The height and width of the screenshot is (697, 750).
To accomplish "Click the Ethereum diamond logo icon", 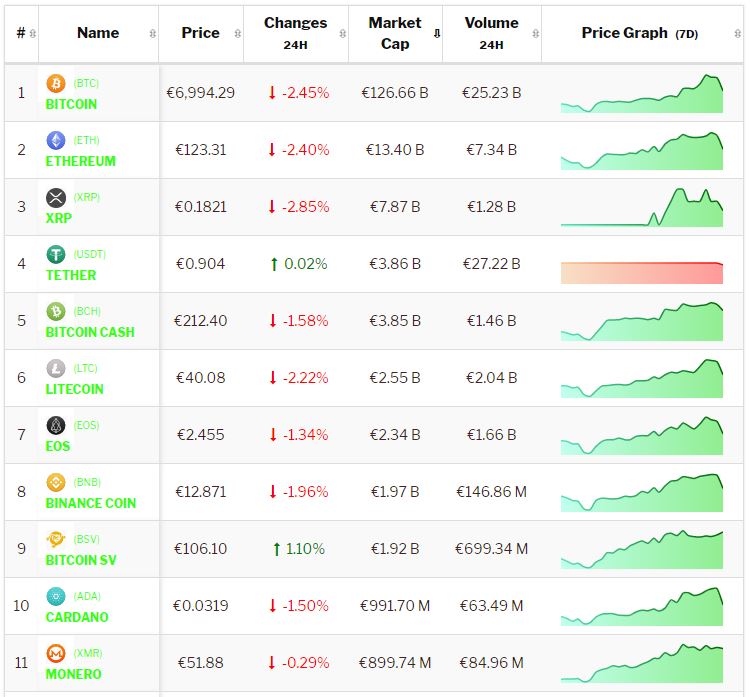I will tap(56, 141).
